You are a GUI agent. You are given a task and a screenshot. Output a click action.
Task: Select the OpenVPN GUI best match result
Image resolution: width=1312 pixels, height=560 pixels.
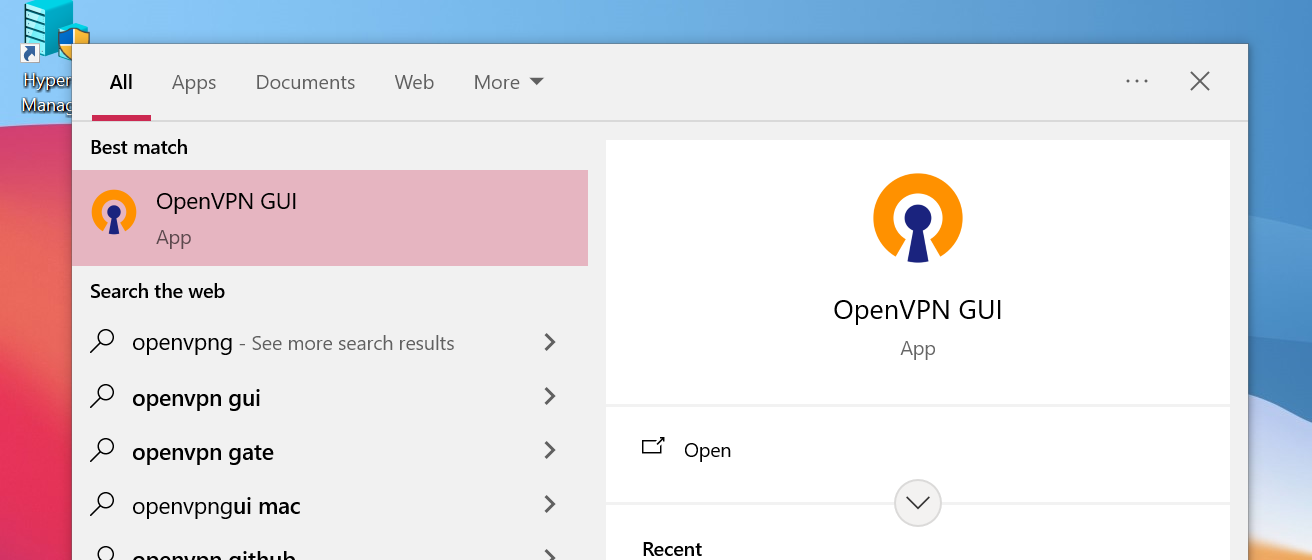pos(330,217)
